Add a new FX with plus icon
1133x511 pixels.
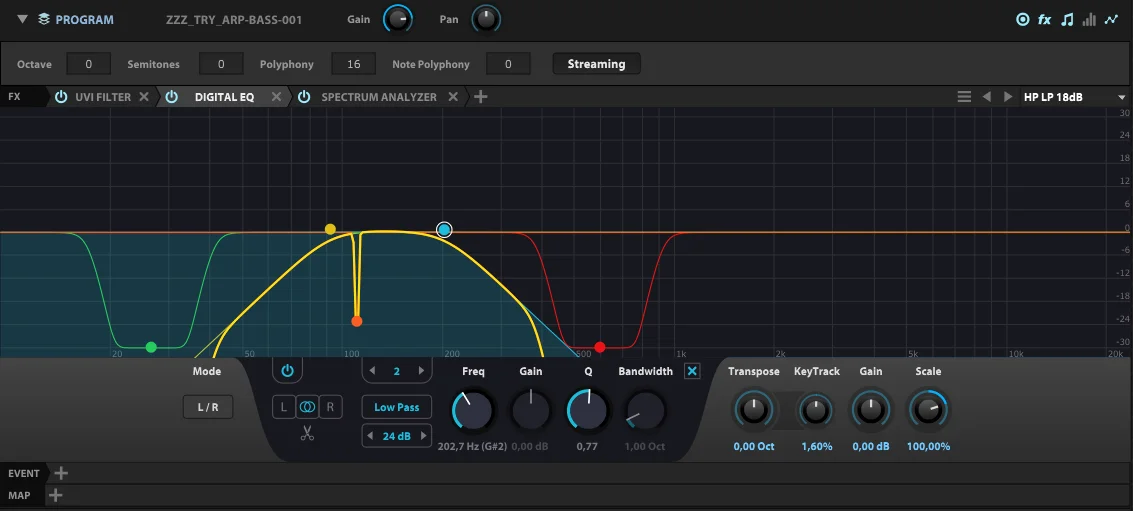pyautogui.click(x=481, y=96)
